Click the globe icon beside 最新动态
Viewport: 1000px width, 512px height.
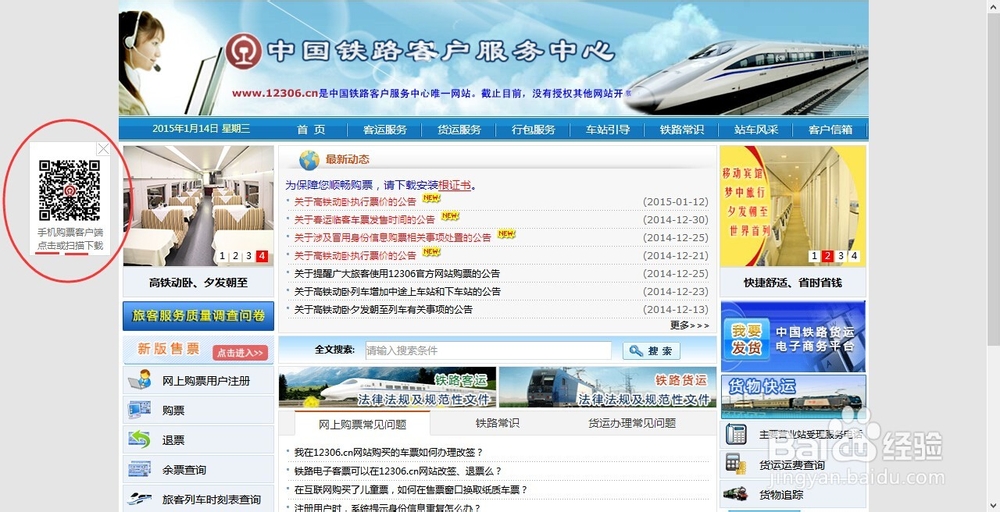309,159
